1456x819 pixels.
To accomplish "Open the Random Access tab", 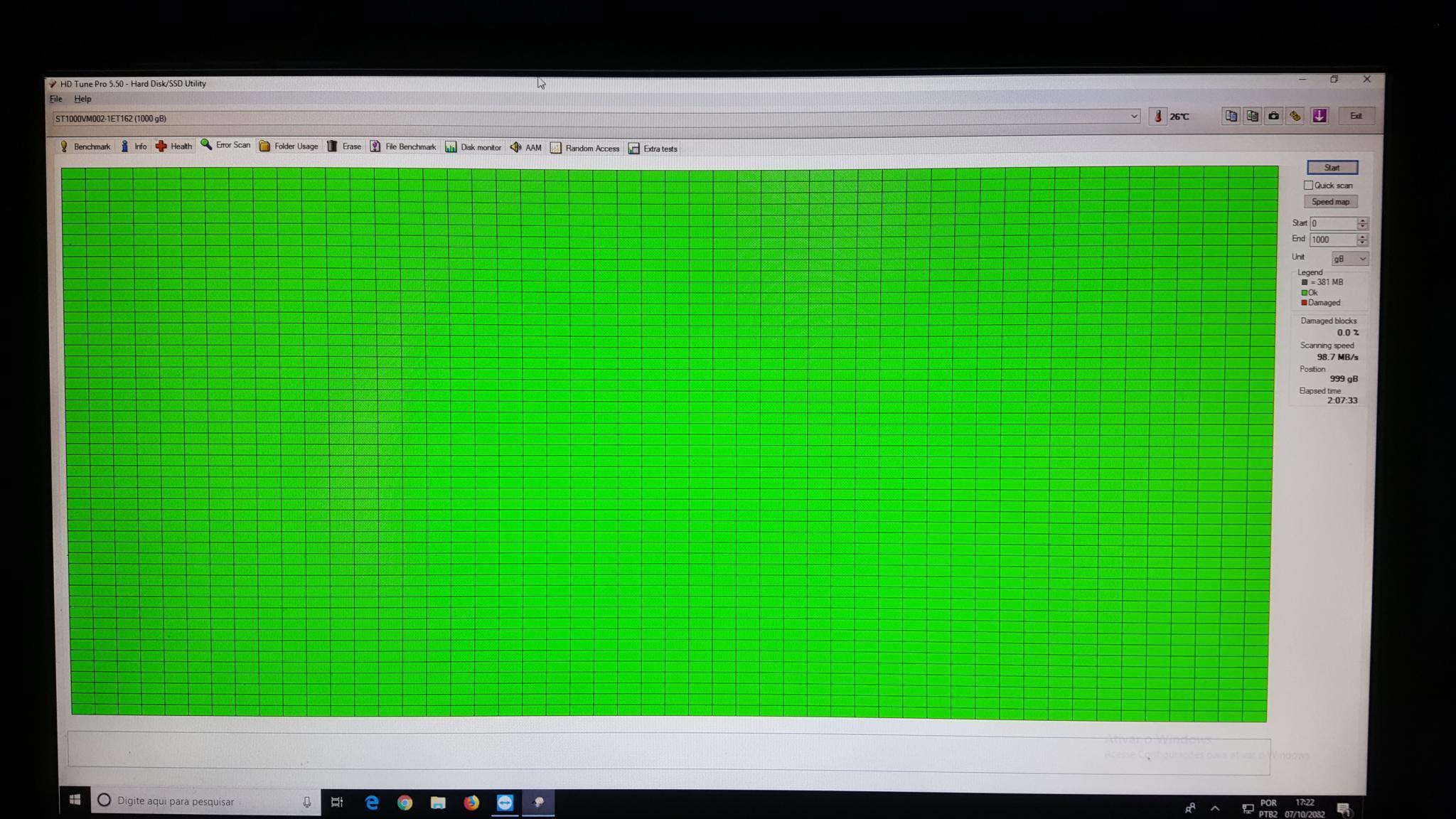I will (x=584, y=148).
